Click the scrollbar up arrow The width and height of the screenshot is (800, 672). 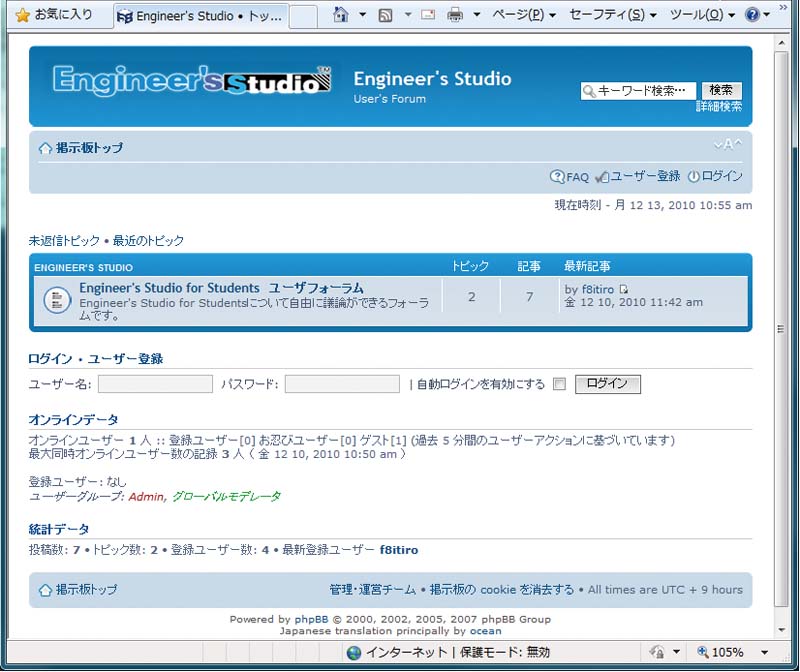tap(782, 43)
